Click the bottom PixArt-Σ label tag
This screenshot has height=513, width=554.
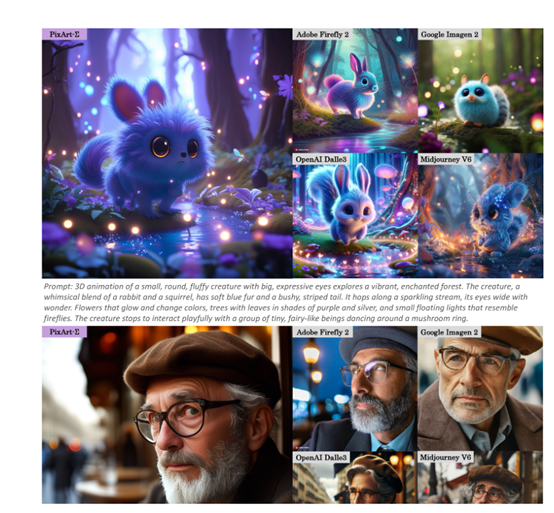pos(64,332)
